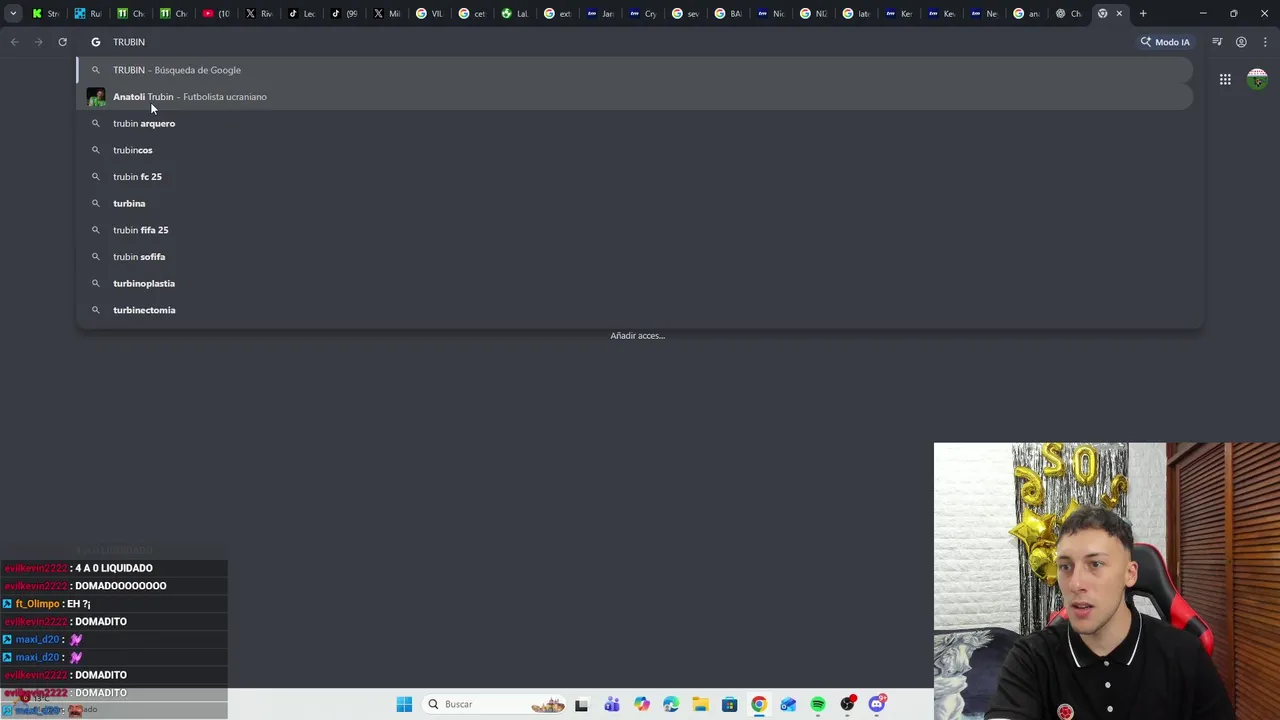Go back with the back arrow
The image size is (1280, 720).
14,42
